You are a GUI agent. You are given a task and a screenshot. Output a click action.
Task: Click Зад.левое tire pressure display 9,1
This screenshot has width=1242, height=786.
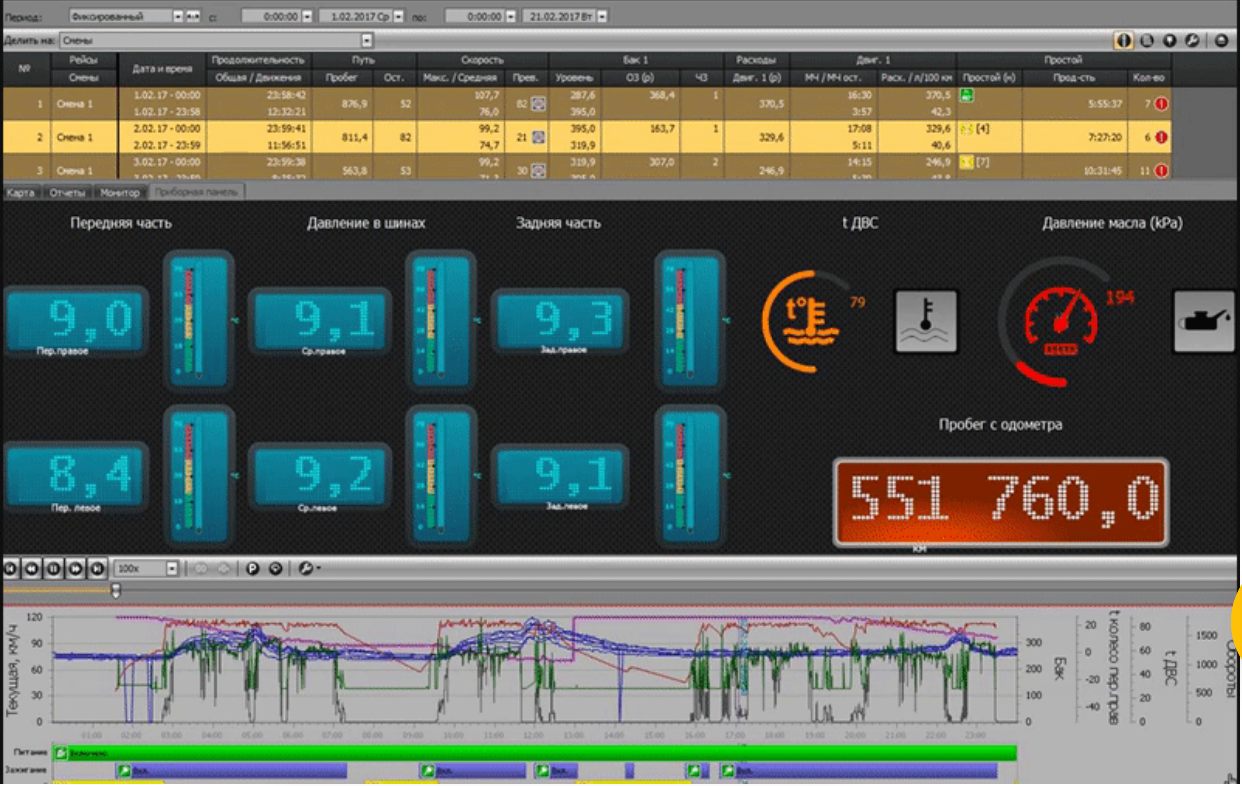(x=560, y=476)
